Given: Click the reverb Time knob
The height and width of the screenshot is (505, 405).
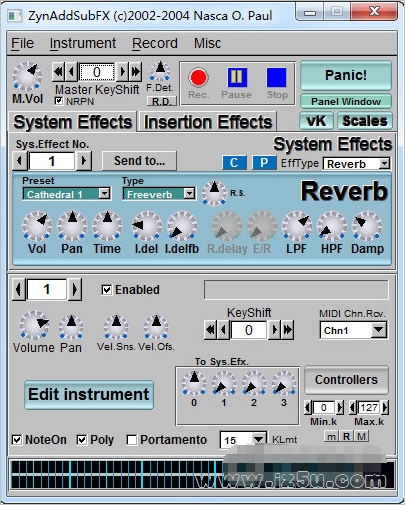Looking at the screenshot, I should point(107,226).
